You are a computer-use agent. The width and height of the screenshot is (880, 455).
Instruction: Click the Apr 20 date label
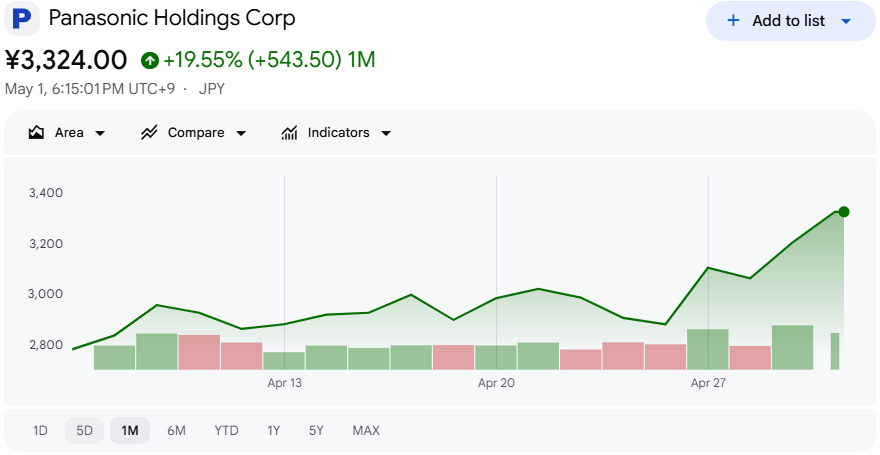(496, 383)
